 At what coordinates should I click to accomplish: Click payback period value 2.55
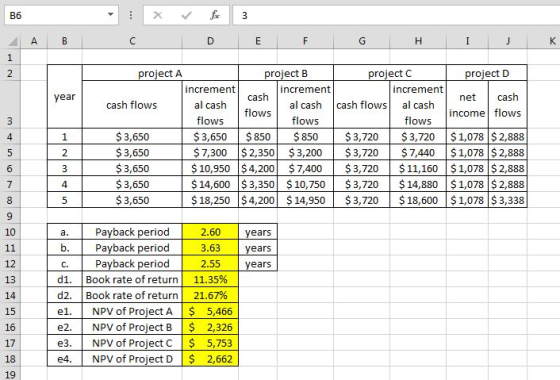pyautogui.click(x=210, y=264)
